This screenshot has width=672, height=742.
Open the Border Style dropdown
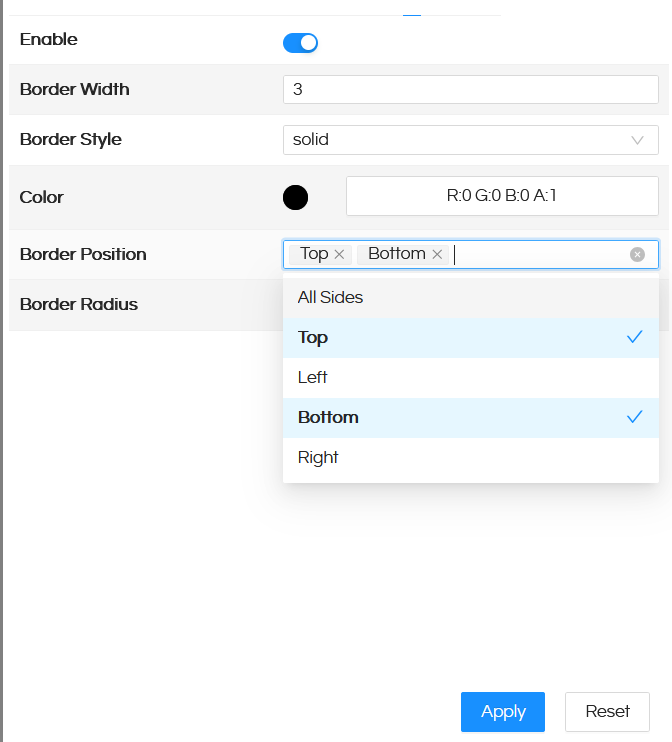click(470, 140)
